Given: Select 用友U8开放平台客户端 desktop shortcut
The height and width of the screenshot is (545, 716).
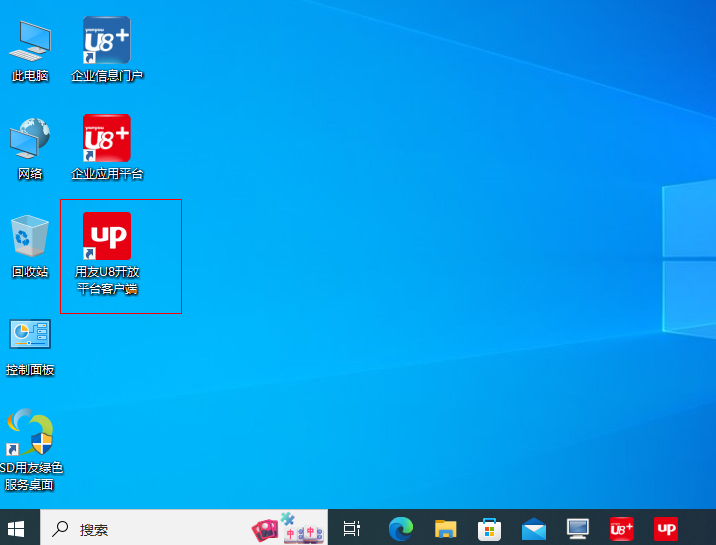Looking at the screenshot, I should pos(107,237).
